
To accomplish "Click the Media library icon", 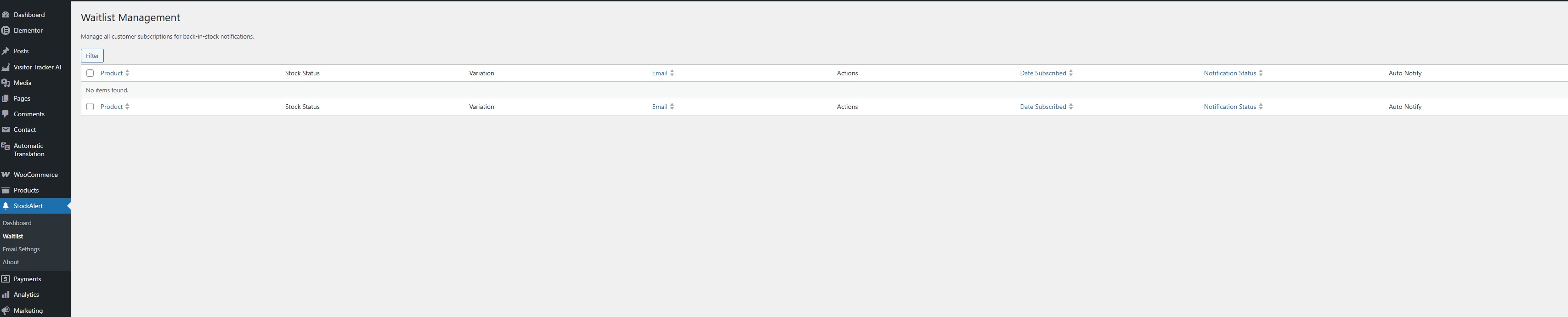I will (6, 83).
